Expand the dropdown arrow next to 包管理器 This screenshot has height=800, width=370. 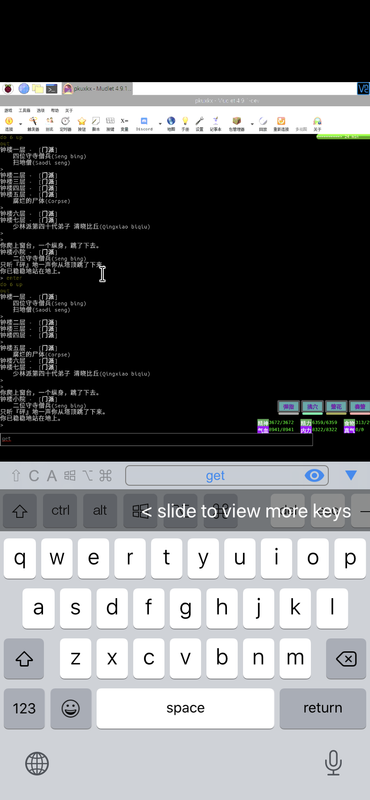click(x=252, y=124)
